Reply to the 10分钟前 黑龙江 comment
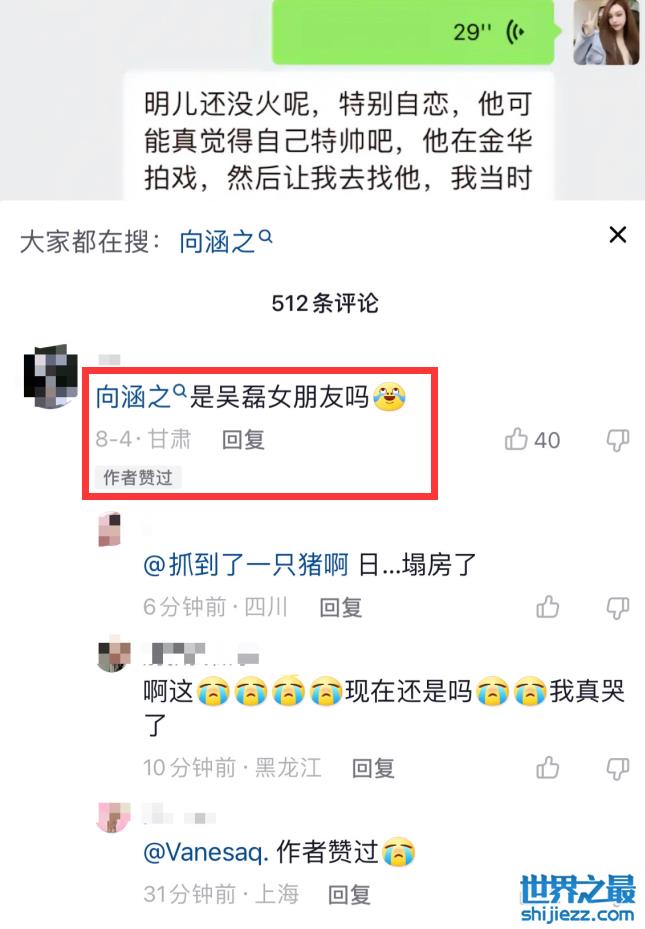Viewport: 645px width, 929px height. 373,768
